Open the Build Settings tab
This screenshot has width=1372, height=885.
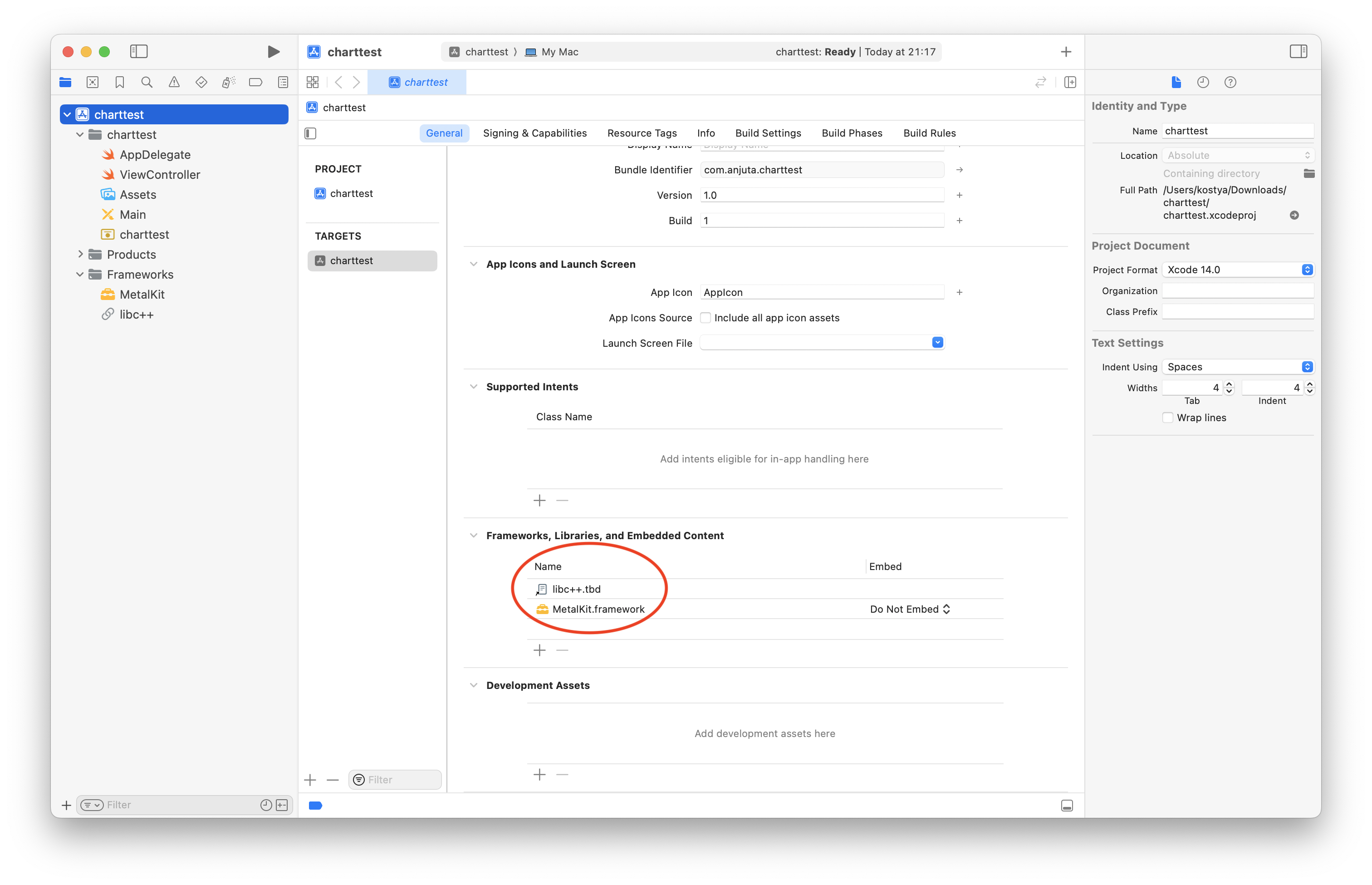(x=768, y=133)
